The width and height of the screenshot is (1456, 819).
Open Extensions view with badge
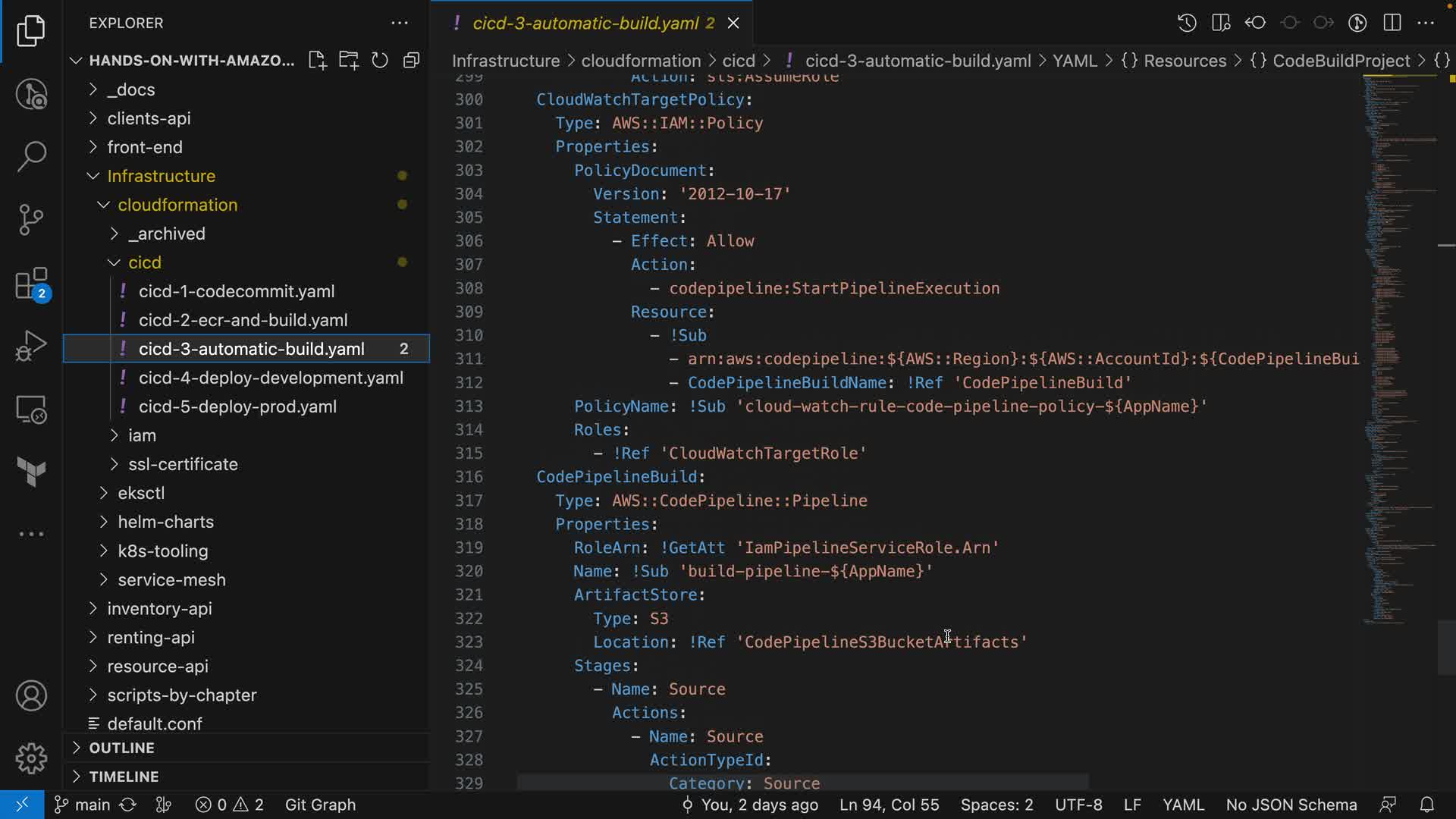tap(31, 284)
